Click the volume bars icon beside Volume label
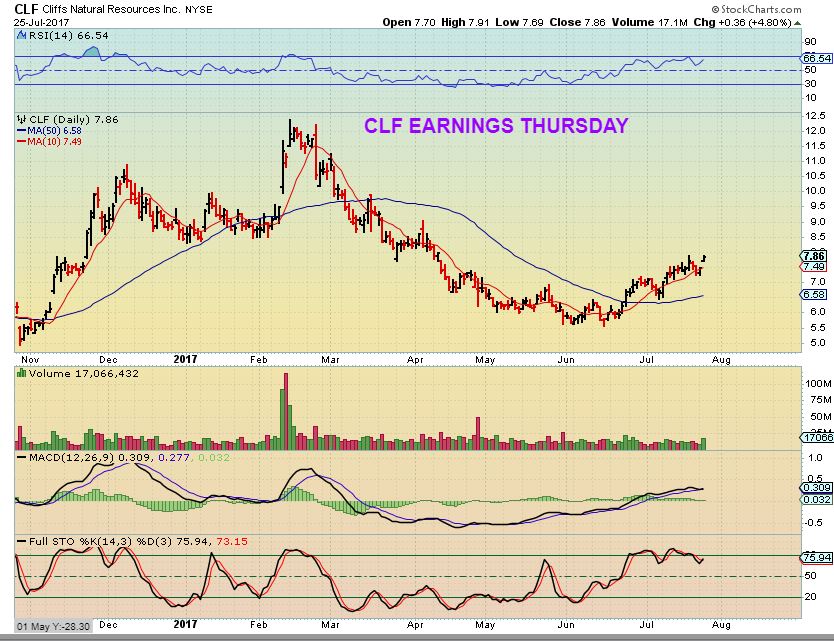This screenshot has height=641, width=834. tap(22, 373)
